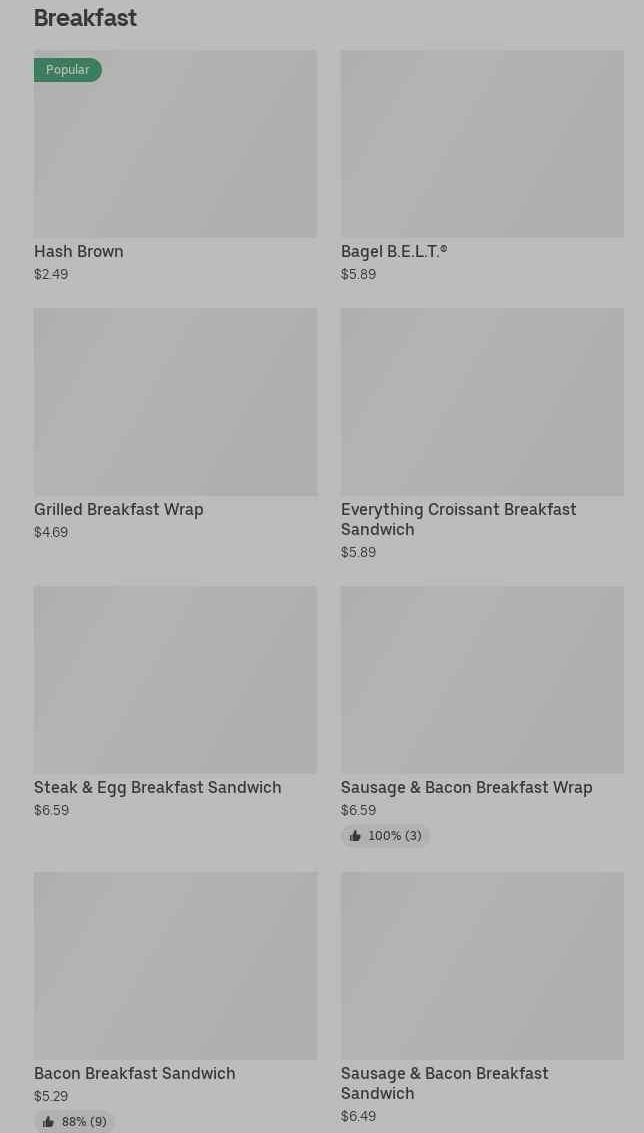This screenshot has width=644, height=1133.
Task: Open the Everything Croissant Breakfast Sandwich photo
Action: click(x=482, y=402)
